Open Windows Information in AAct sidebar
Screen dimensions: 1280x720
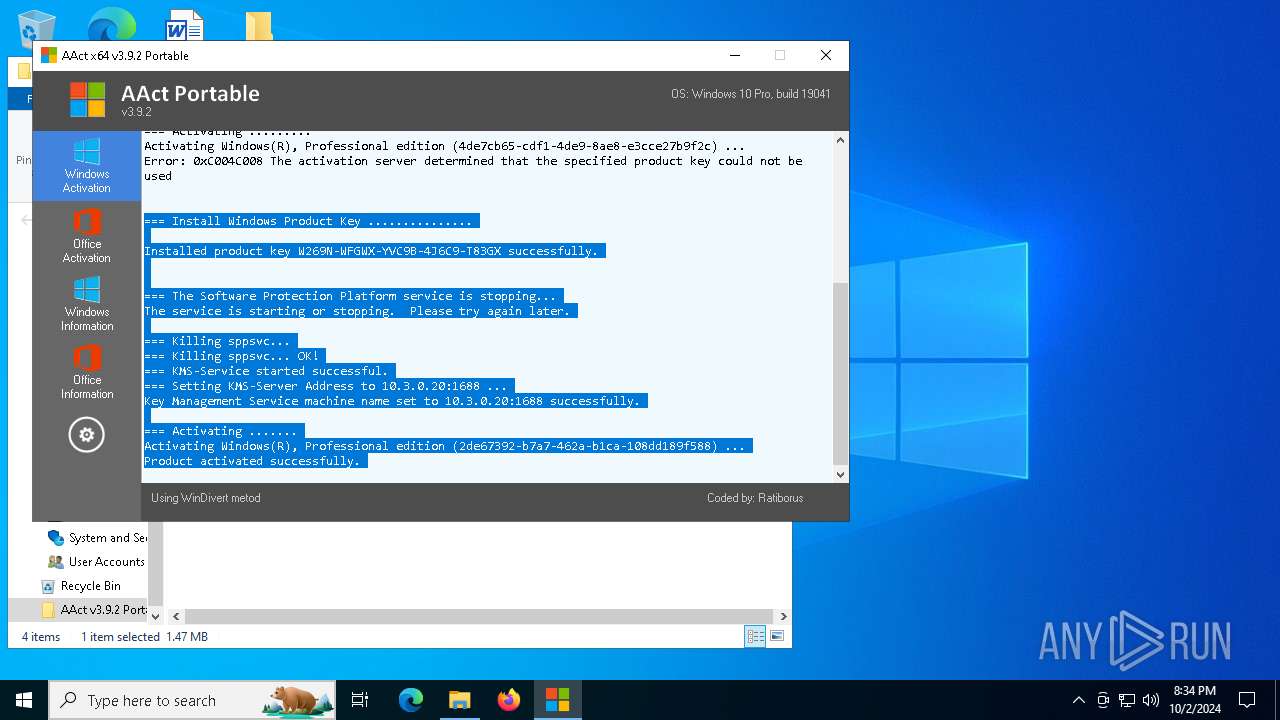pyautogui.click(x=87, y=304)
